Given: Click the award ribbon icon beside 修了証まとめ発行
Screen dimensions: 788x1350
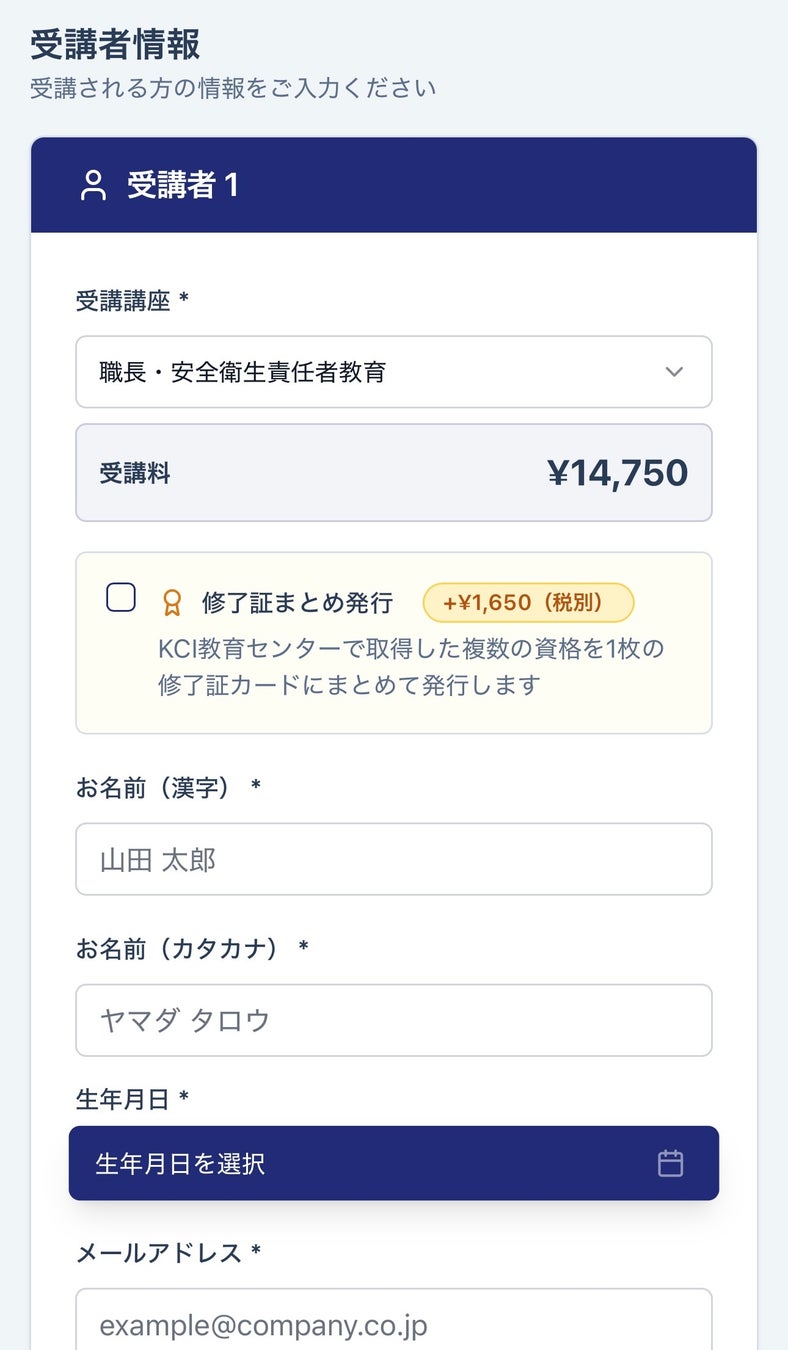Looking at the screenshot, I should coord(172,603).
